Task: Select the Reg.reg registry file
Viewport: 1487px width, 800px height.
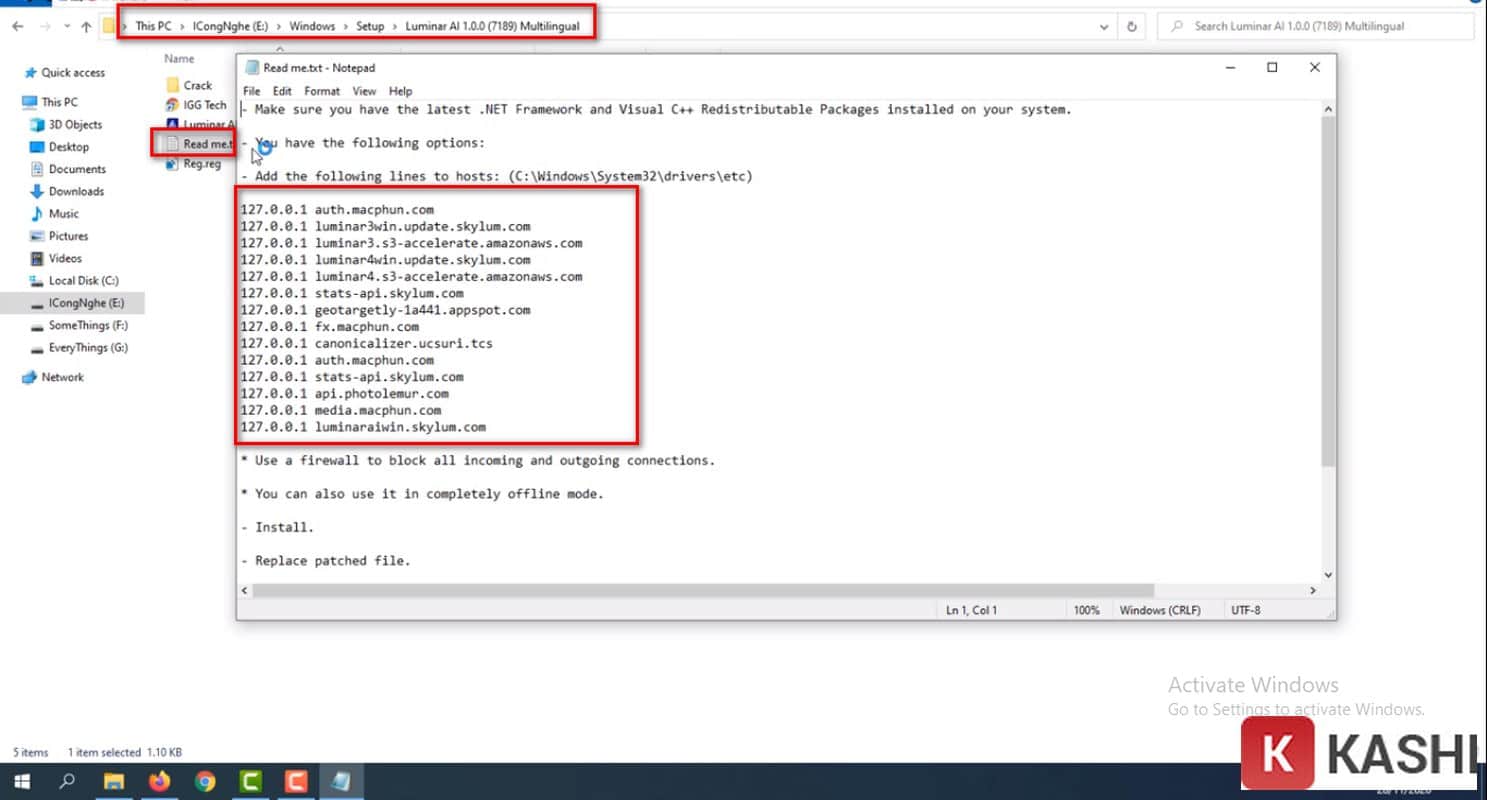Action: pyautogui.click(x=193, y=164)
